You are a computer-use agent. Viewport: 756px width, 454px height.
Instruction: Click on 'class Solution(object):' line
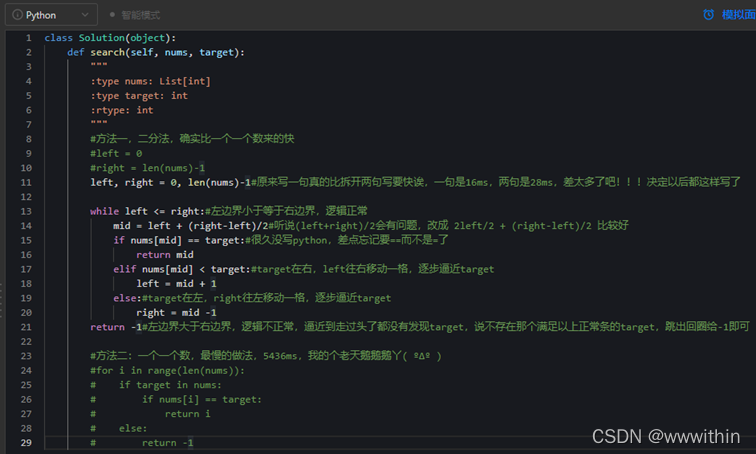110,38
